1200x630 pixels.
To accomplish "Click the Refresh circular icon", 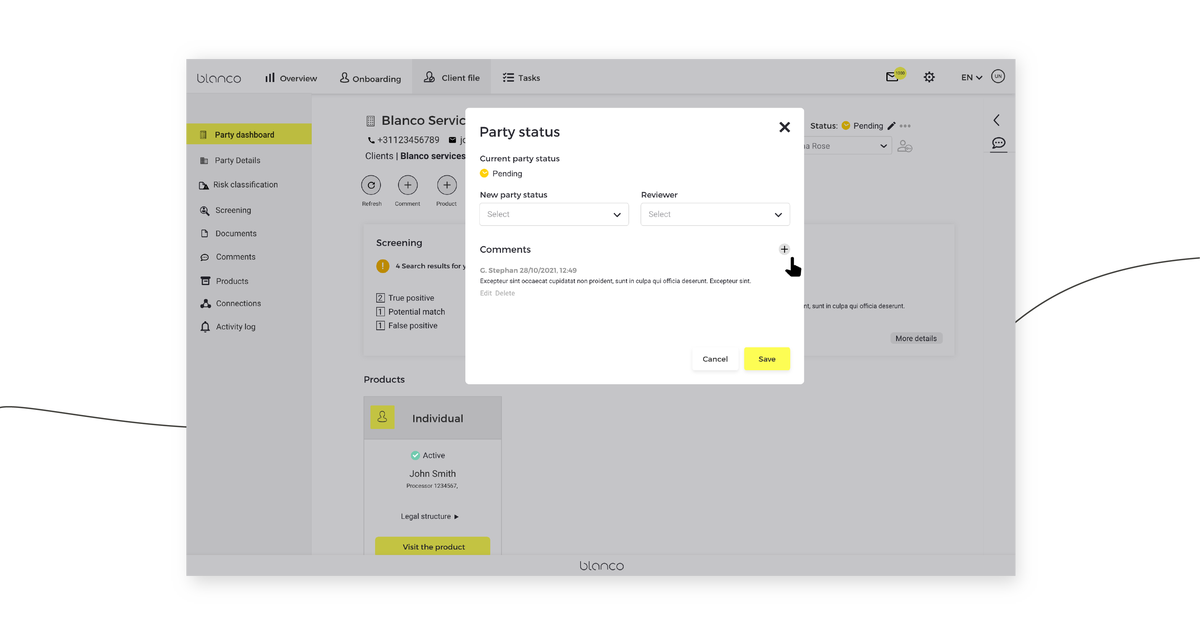I will (371, 186).
